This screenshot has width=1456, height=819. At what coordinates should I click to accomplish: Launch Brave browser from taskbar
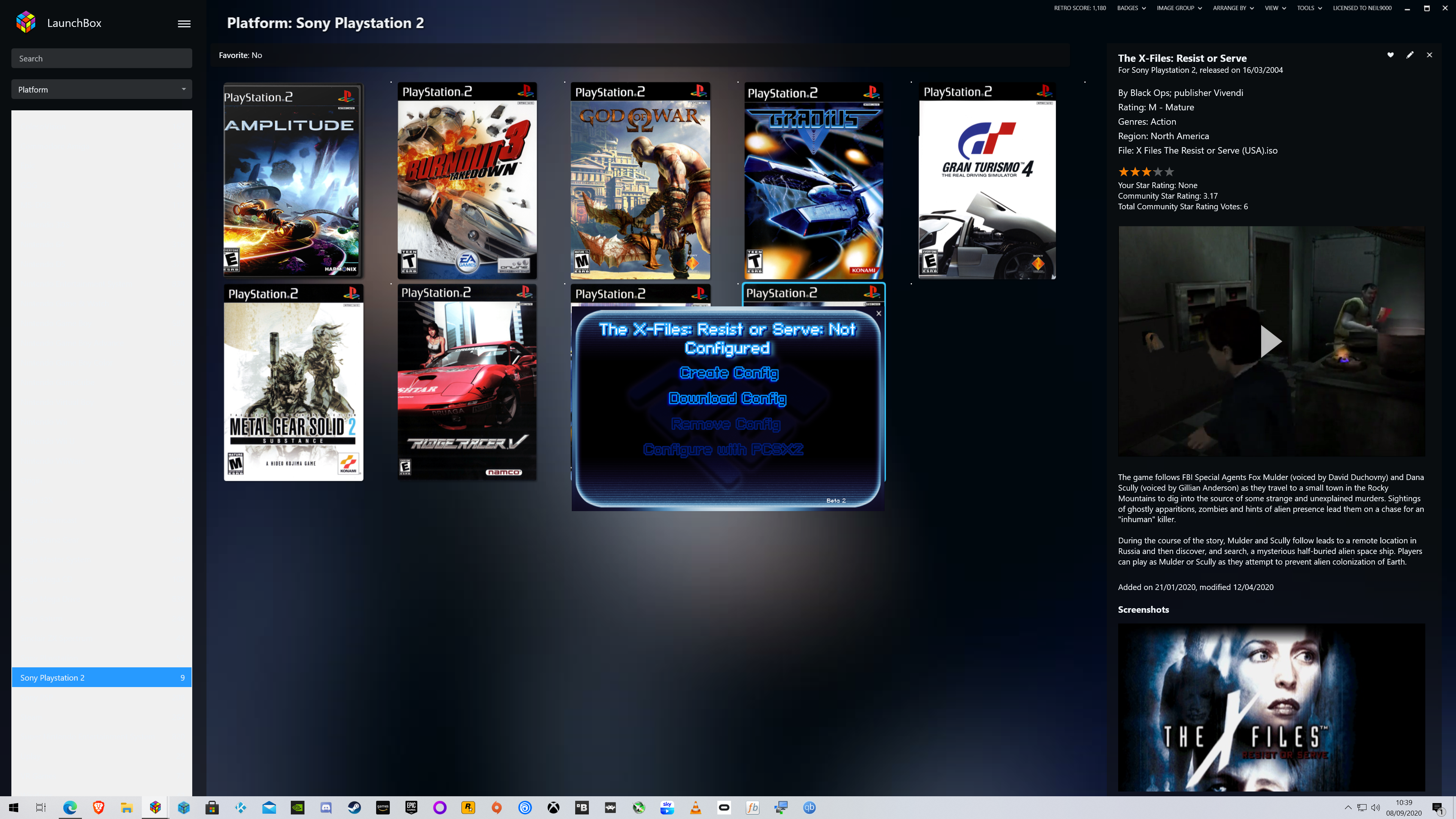pyautogui.click(x=98, y=807)
